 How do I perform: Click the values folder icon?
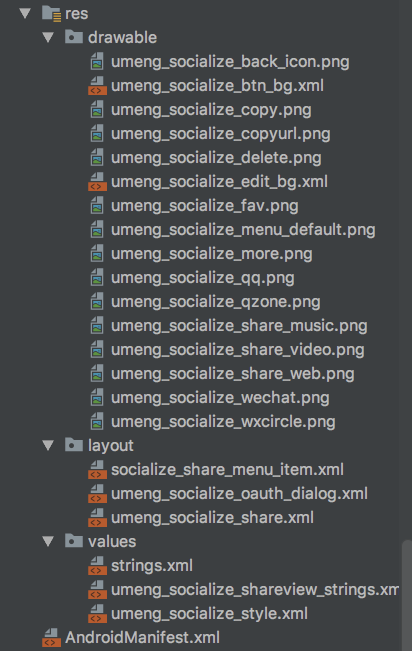[x=74, y=541]
